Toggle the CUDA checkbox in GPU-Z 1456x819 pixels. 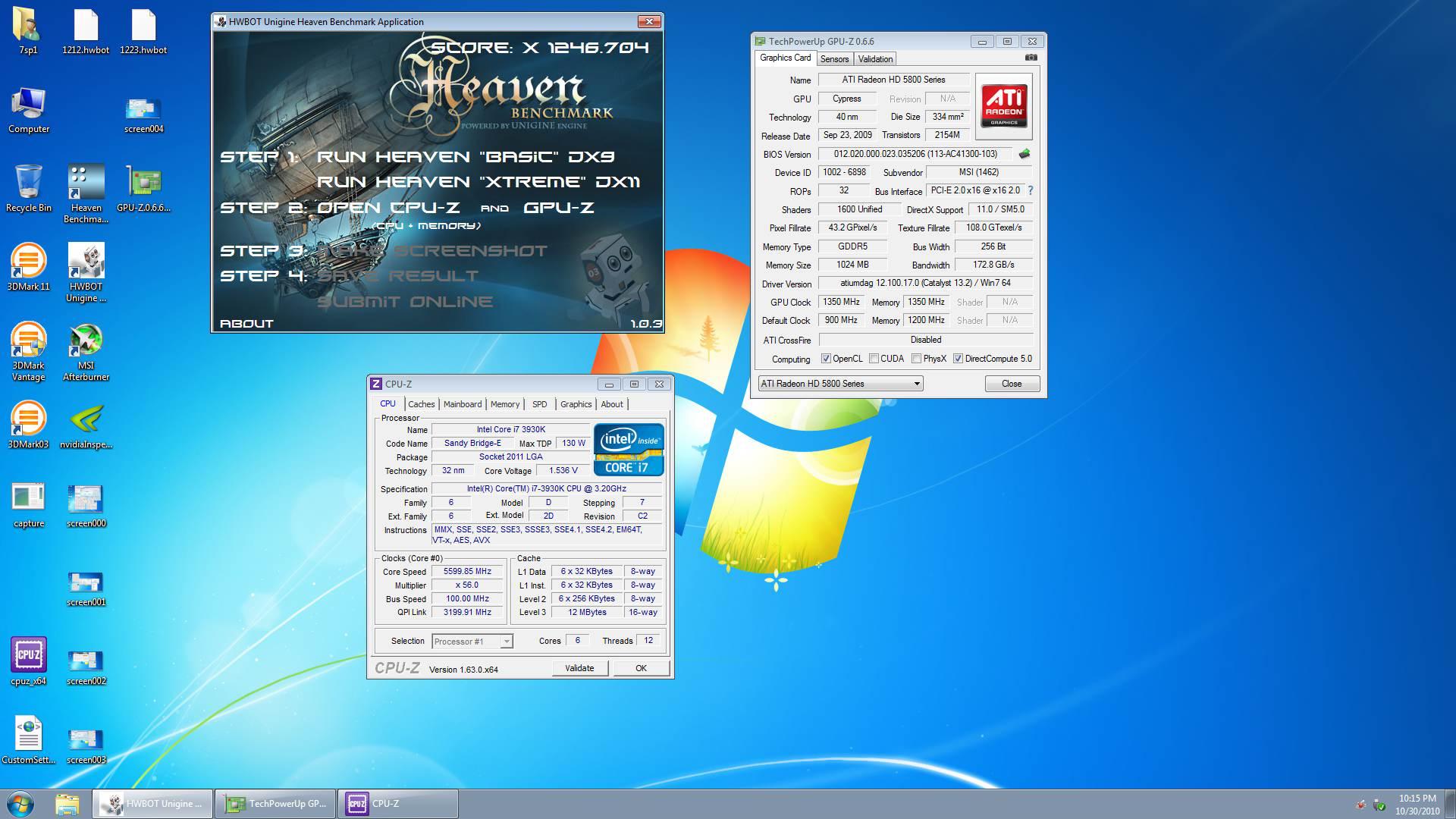[x=874, y=359]
